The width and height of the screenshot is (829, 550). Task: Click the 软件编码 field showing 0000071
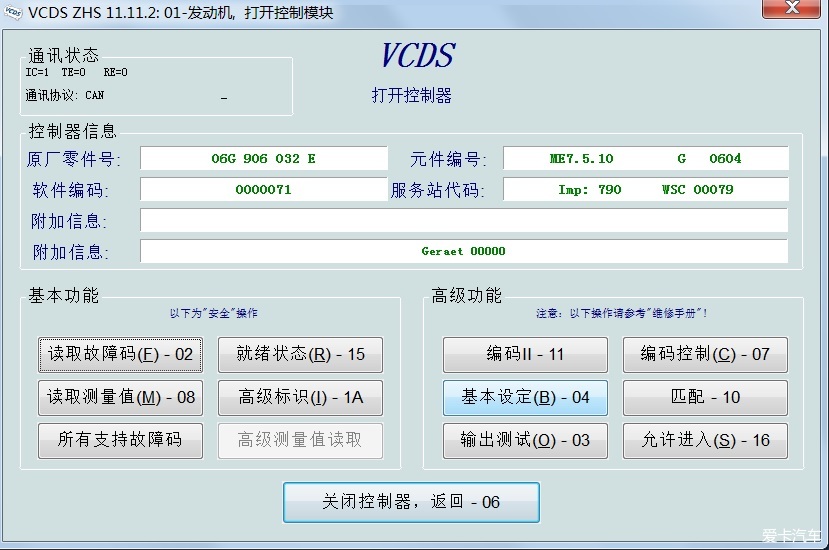coord(263,190)
